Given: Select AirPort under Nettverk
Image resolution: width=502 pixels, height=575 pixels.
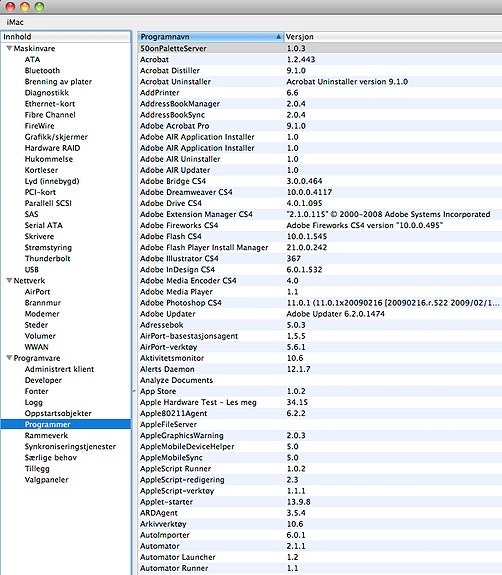Looking at the screenshot, I should (x=37, y=292).
